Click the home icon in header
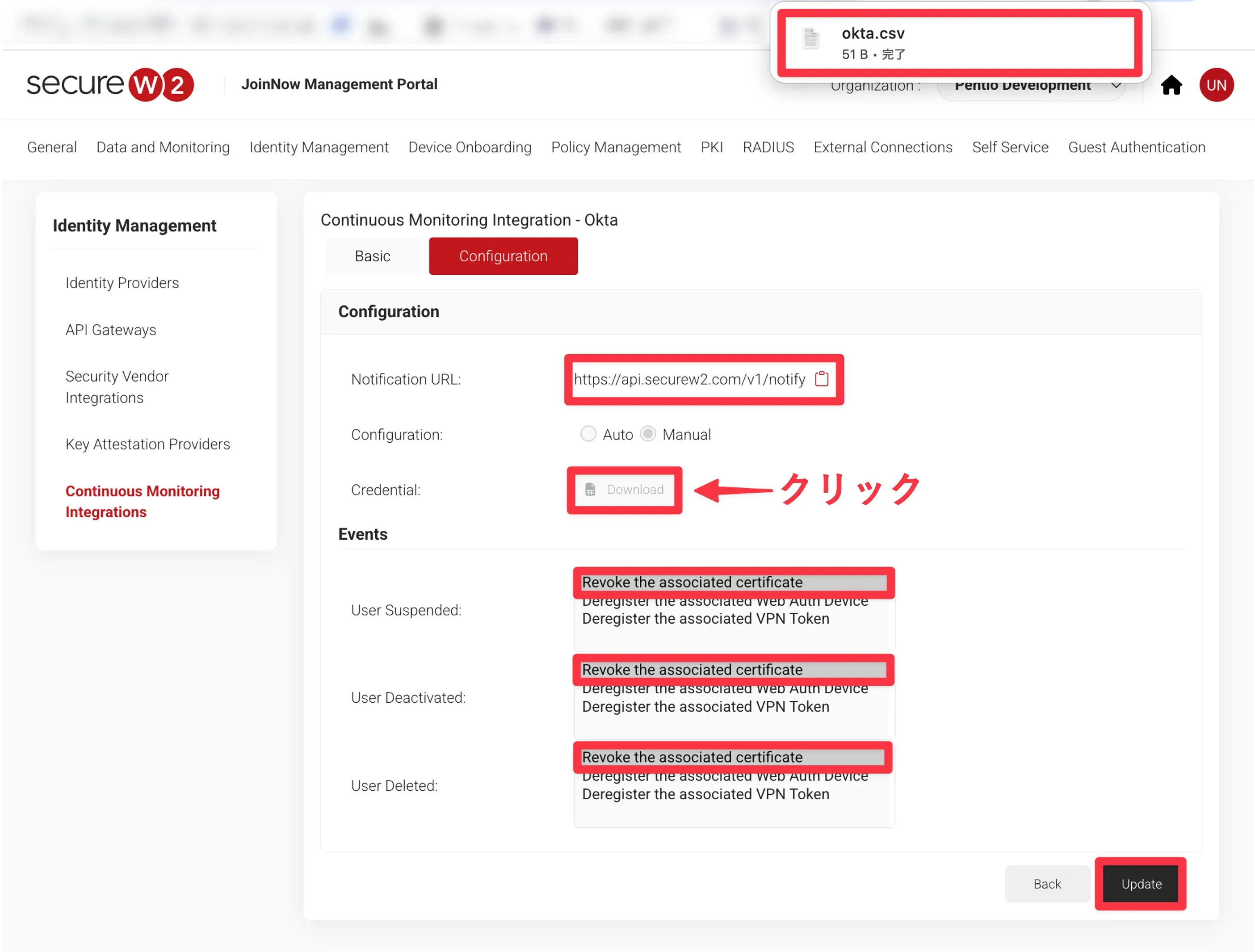1255x952 pixels. point(1171,85)
